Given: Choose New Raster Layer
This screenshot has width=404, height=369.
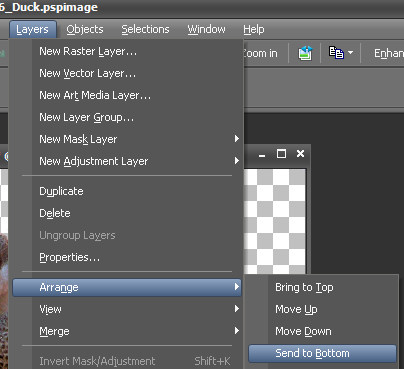Looking at the screenshot, I should click(127, 51).
